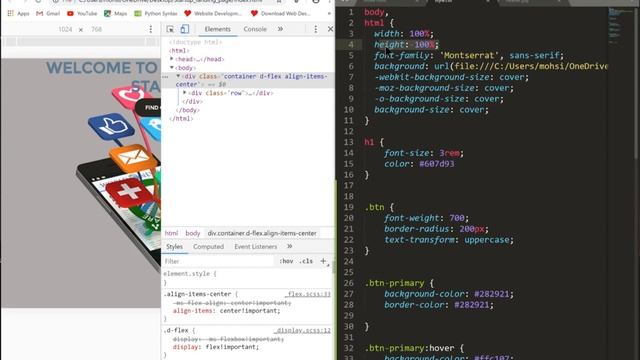Viewport: 640px width, 360px height.
Task: Click the height: 100% line in editor
Action: point(407,44)
